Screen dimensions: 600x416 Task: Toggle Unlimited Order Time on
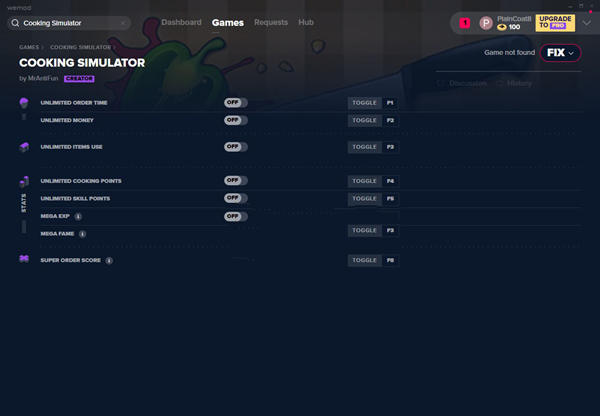point(236,103)
